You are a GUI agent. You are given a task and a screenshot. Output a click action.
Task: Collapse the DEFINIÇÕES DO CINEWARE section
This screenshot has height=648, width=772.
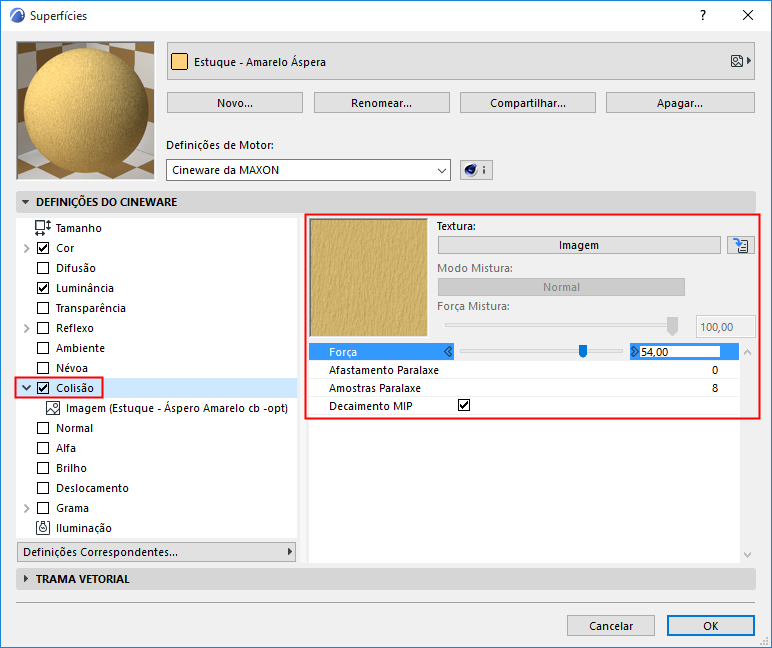(x=26, y=202)
